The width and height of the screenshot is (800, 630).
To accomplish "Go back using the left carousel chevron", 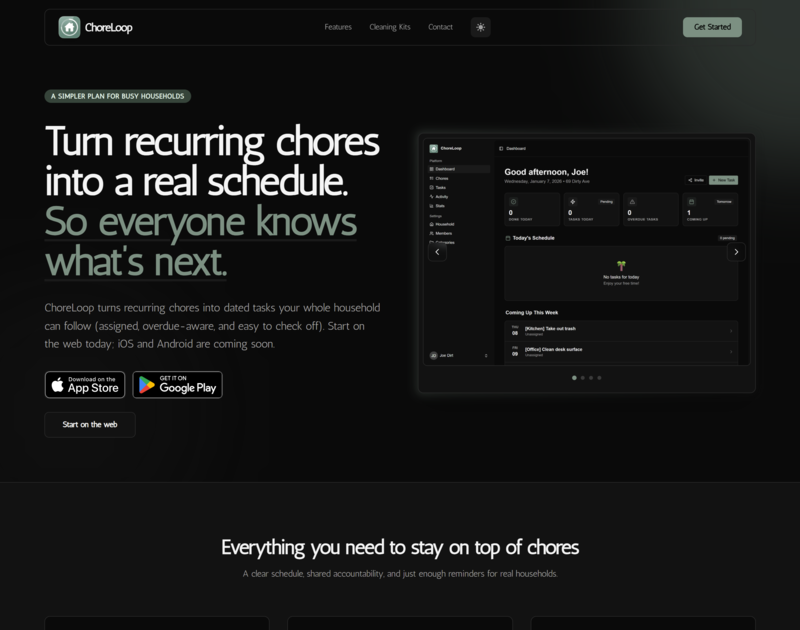I will click(x=436, y=252).
